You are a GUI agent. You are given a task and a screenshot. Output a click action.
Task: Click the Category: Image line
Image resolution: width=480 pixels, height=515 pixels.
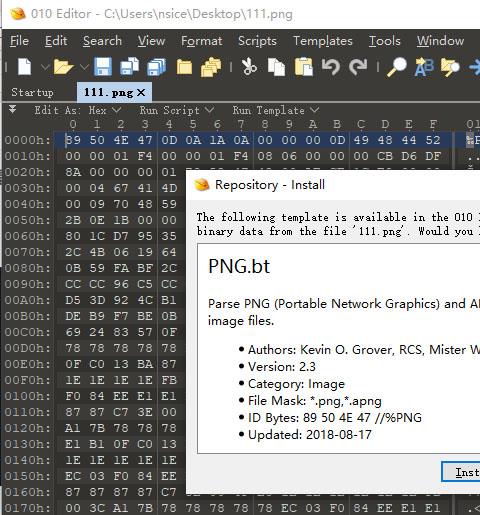point(296,384)
